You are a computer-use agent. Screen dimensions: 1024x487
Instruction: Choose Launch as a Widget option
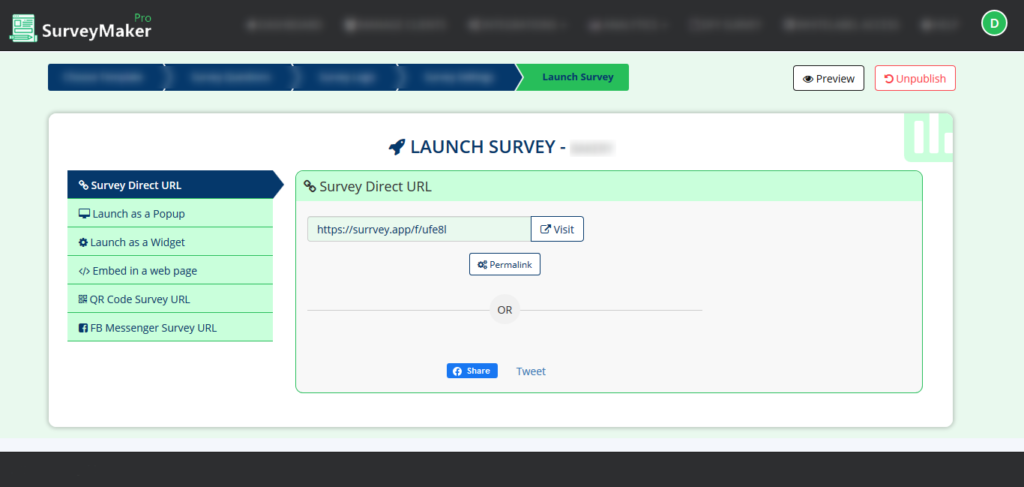(170, 242)
